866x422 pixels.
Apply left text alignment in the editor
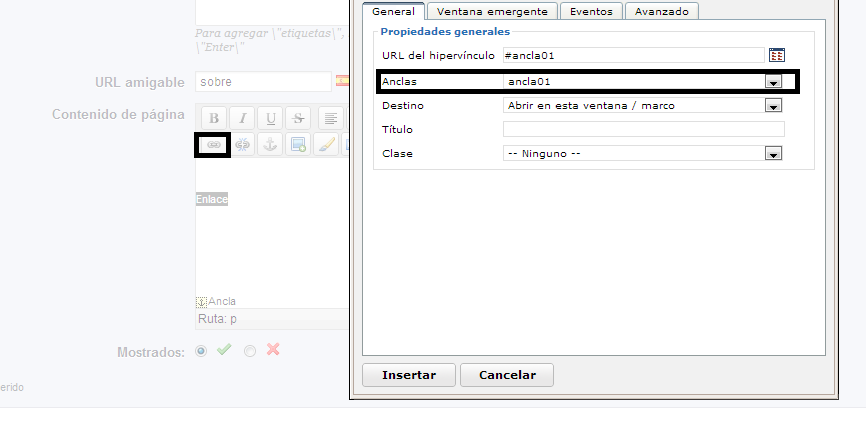point(331,118)
